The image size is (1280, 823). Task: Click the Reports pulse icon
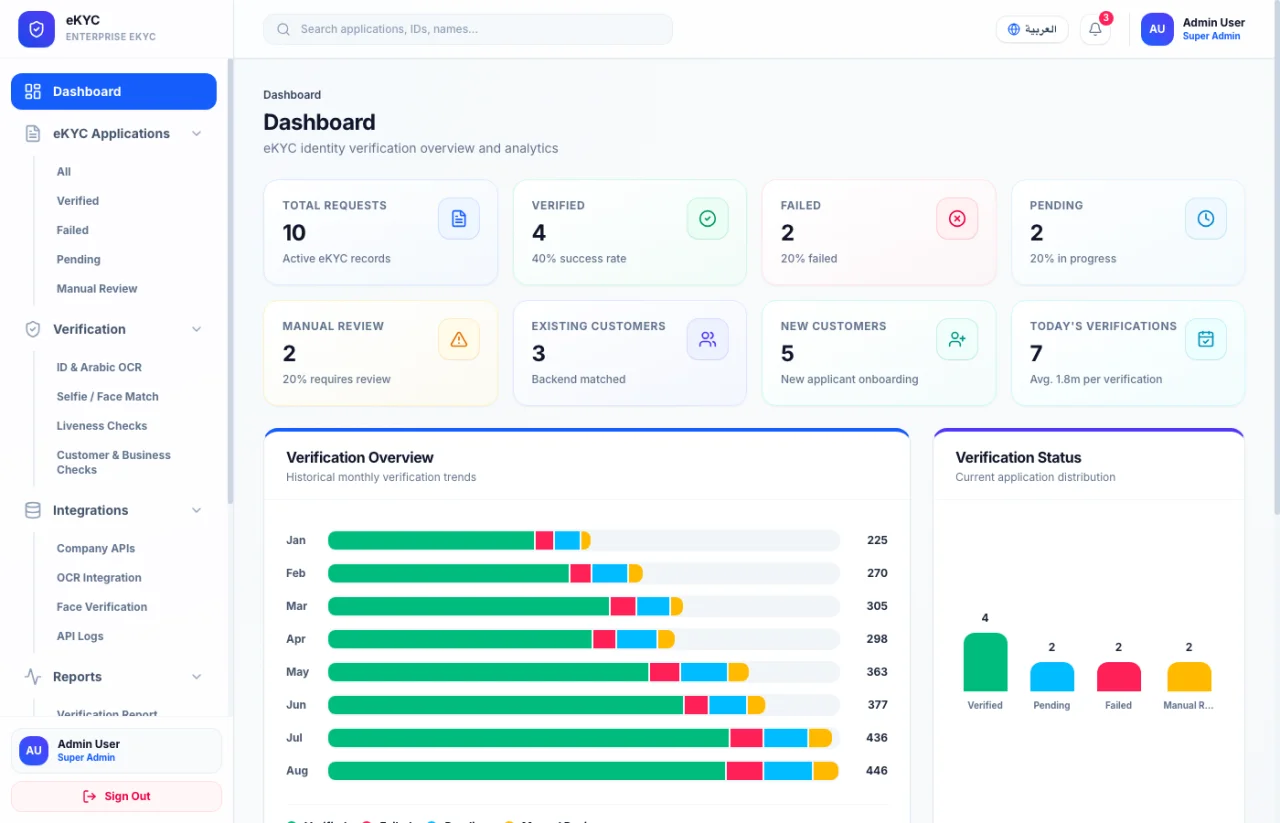click(x=33, y=677)
